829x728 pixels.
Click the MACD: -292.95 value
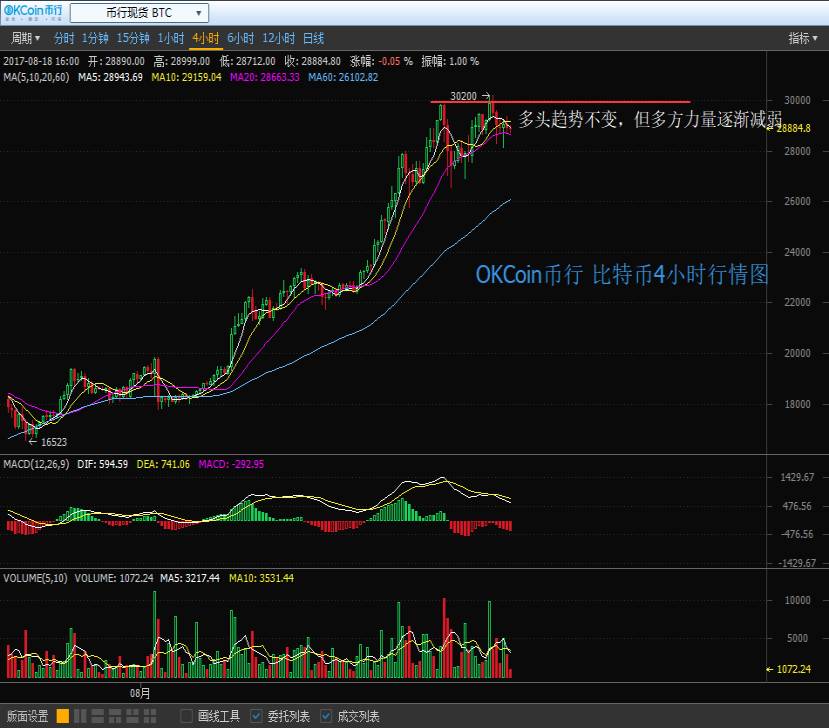(x=231, y=464)
